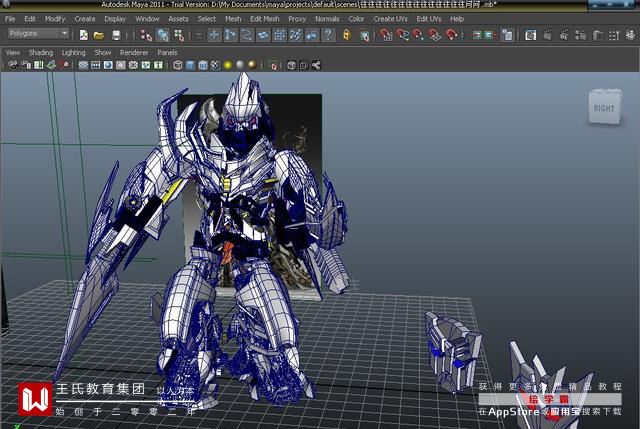Click the Save Scene disk icon
Screen dimensions: 640x429
[x=116, y=35]
